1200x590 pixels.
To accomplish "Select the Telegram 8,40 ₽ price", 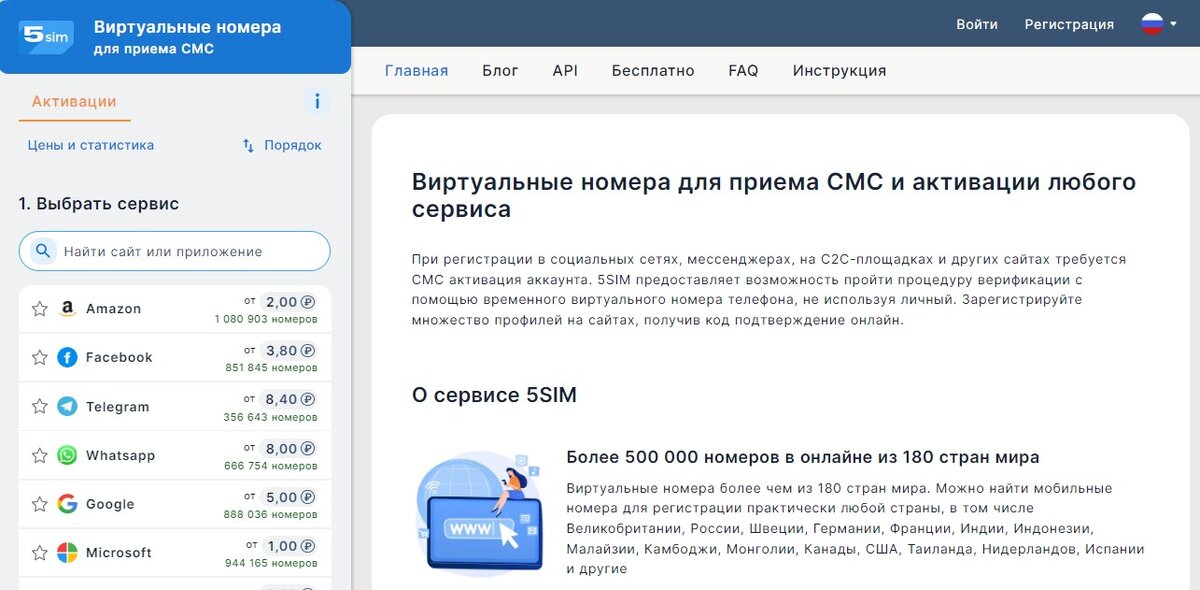I will coord(289,399).
